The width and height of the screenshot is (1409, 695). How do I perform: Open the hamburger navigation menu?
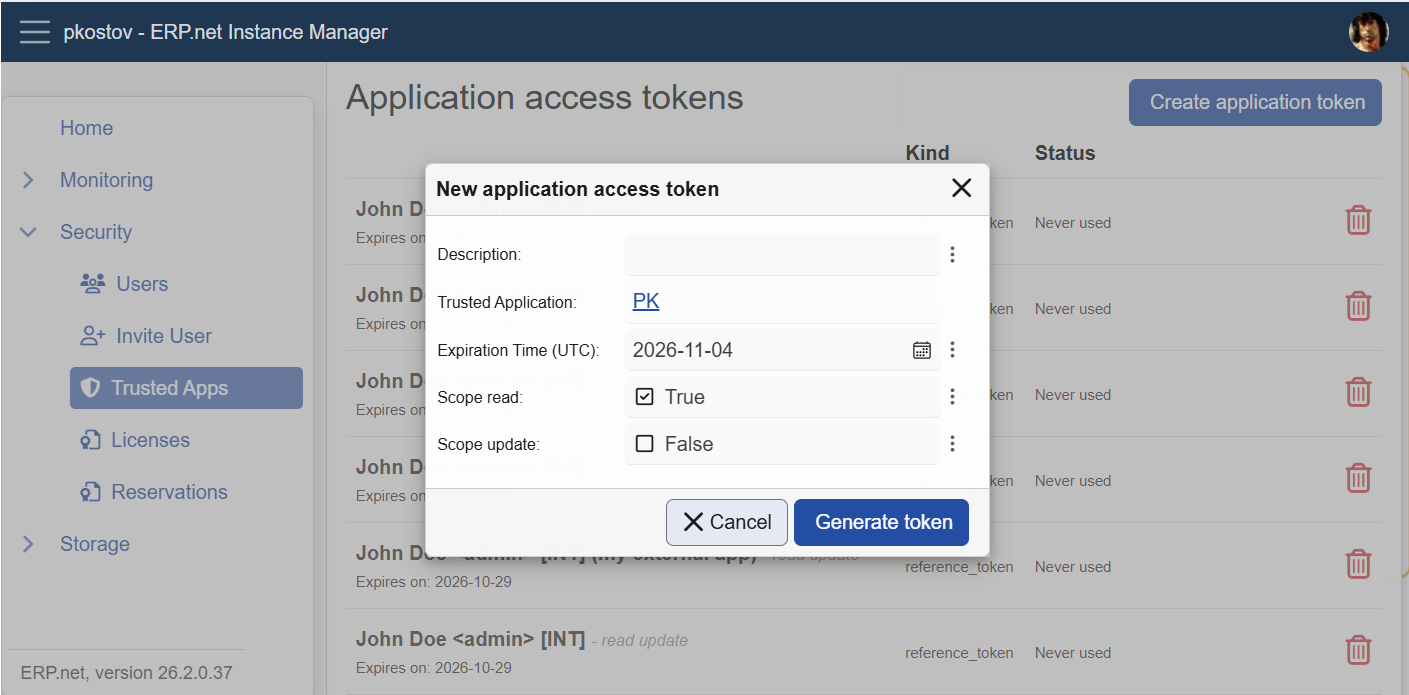pyautogui.click(x=34, y=32)
